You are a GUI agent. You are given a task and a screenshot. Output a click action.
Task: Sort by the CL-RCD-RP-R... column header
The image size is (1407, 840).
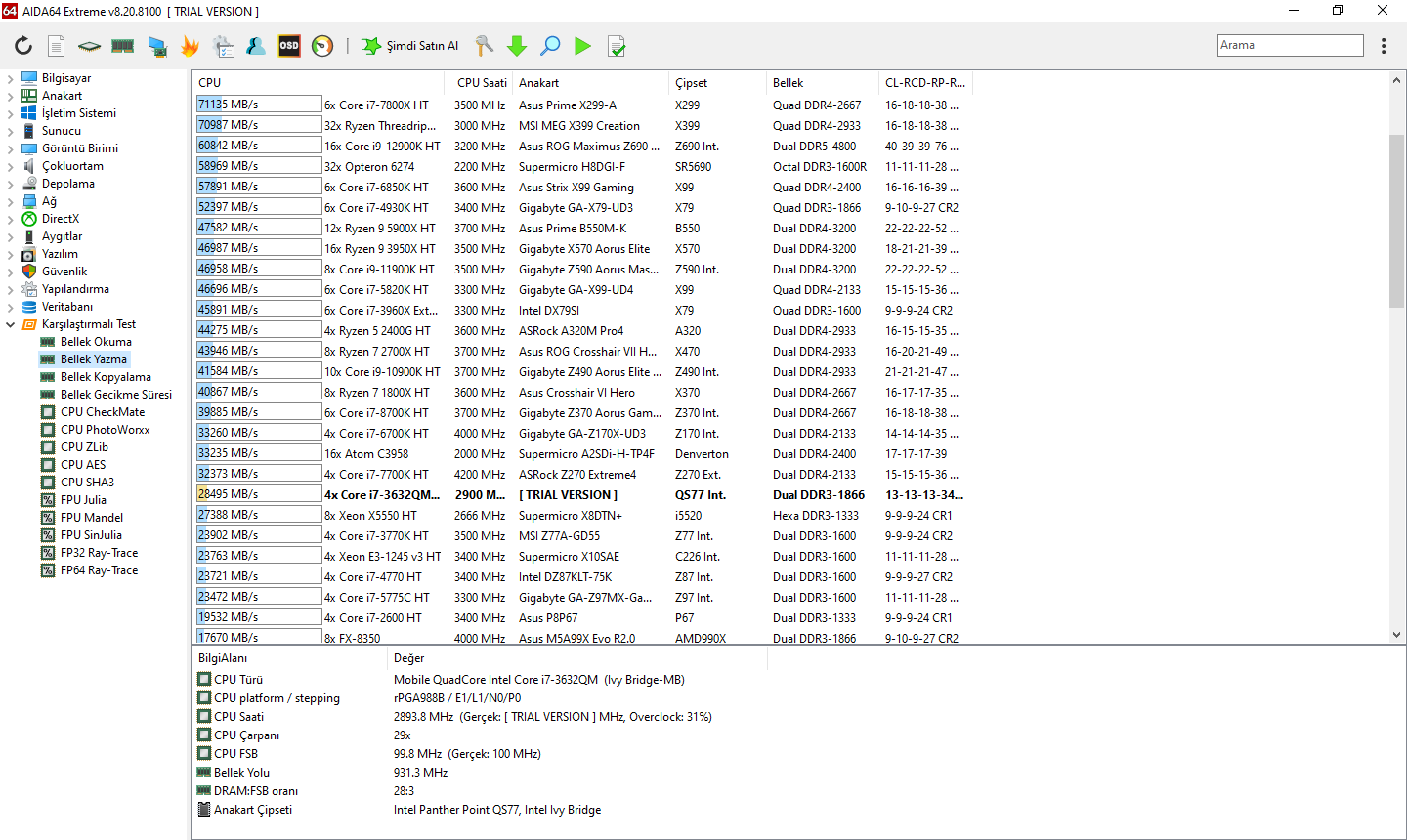[924, 83]
